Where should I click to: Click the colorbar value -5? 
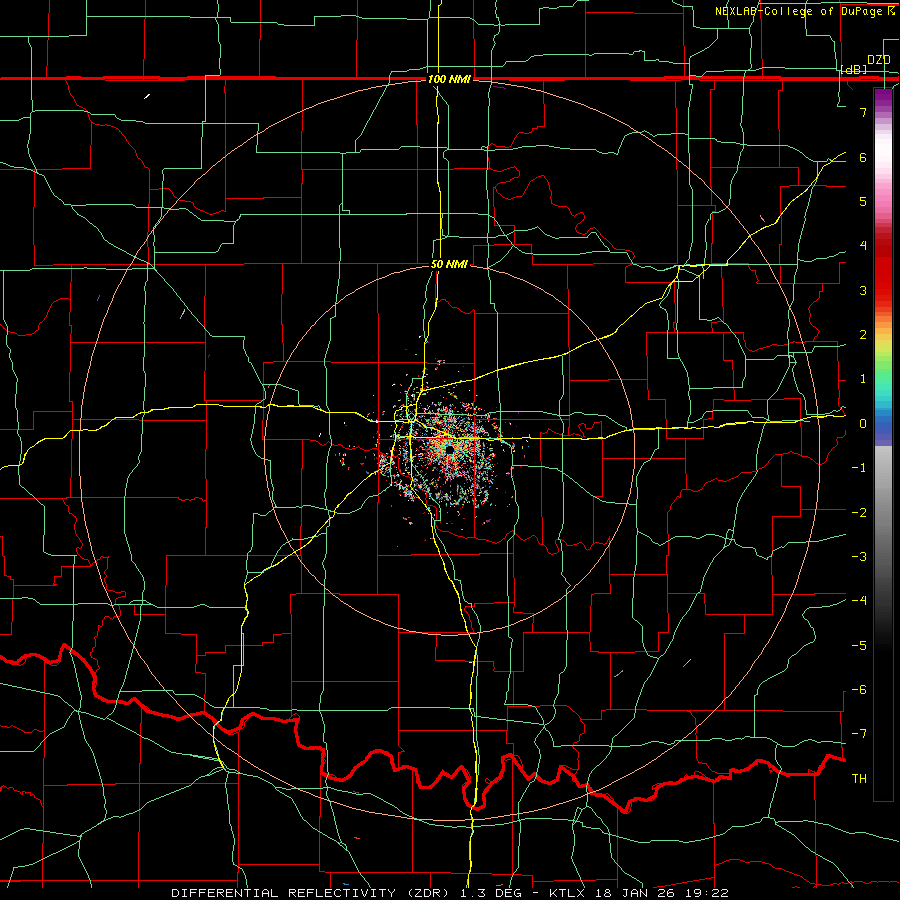click(x=859, y=646)
